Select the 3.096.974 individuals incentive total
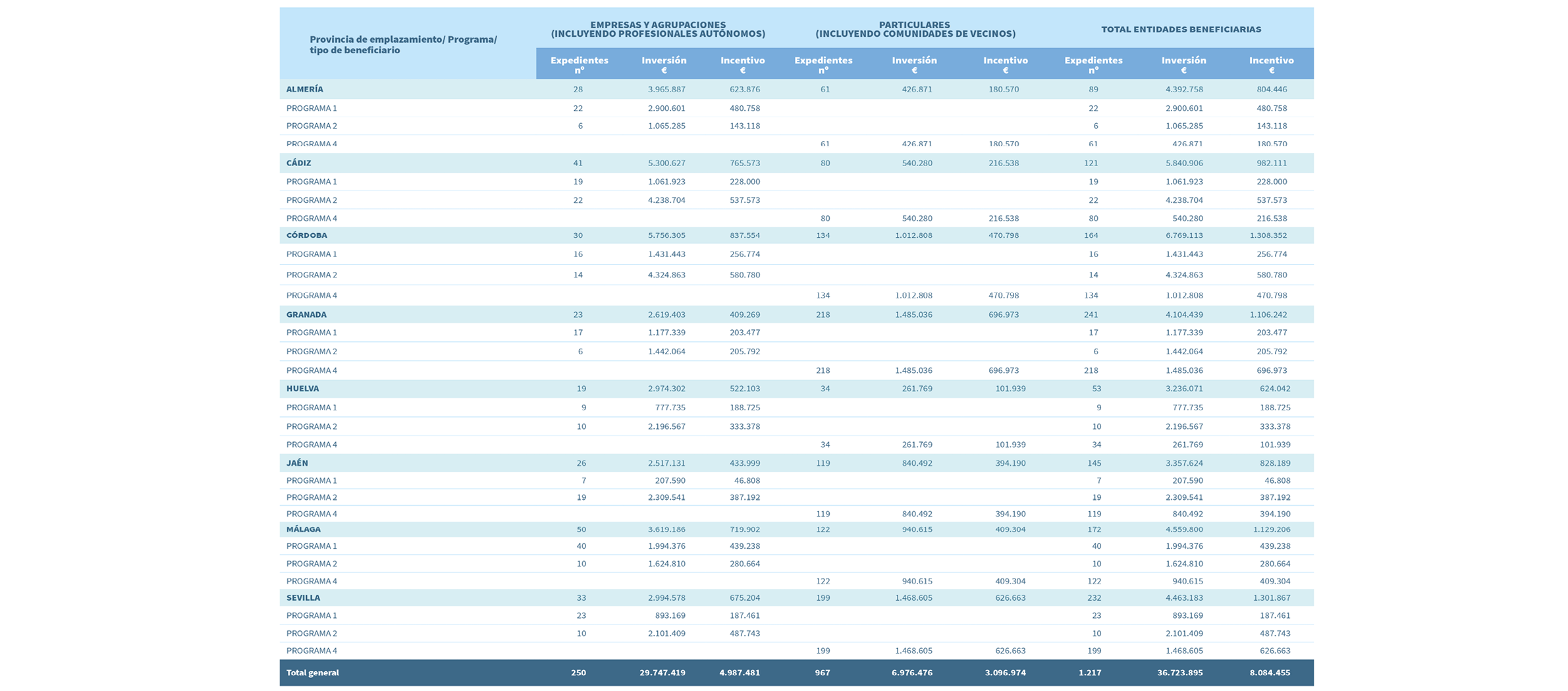This screenshot has height=691, width=1568. (x=1004, y=673)
